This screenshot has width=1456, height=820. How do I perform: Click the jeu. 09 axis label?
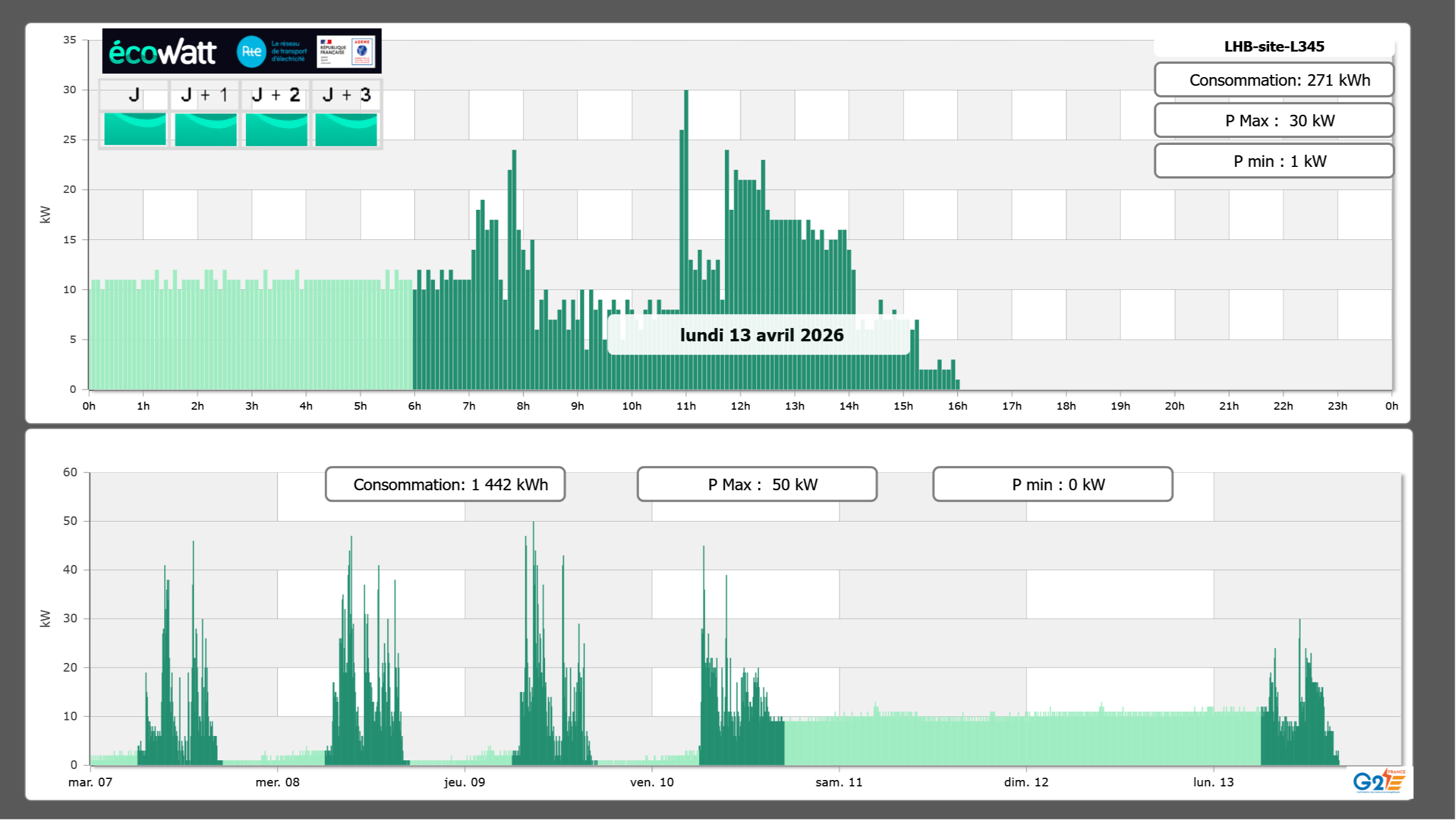coord(464,782)
